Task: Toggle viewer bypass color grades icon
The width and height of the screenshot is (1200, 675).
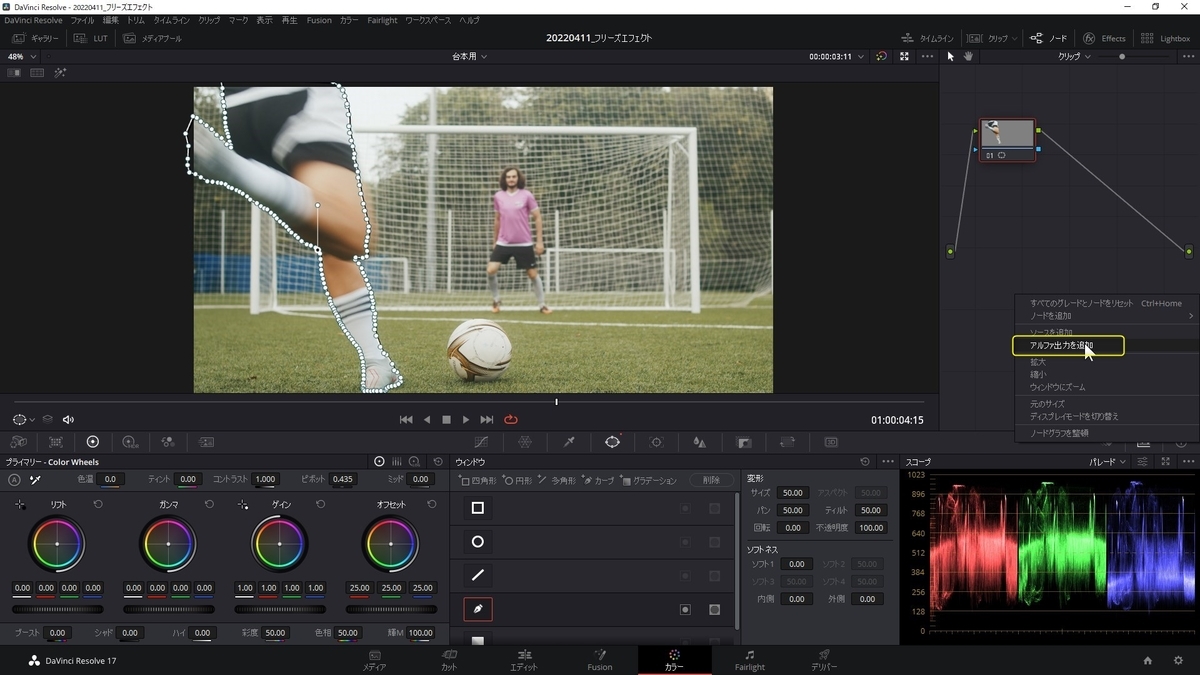Action: [881, 56]
